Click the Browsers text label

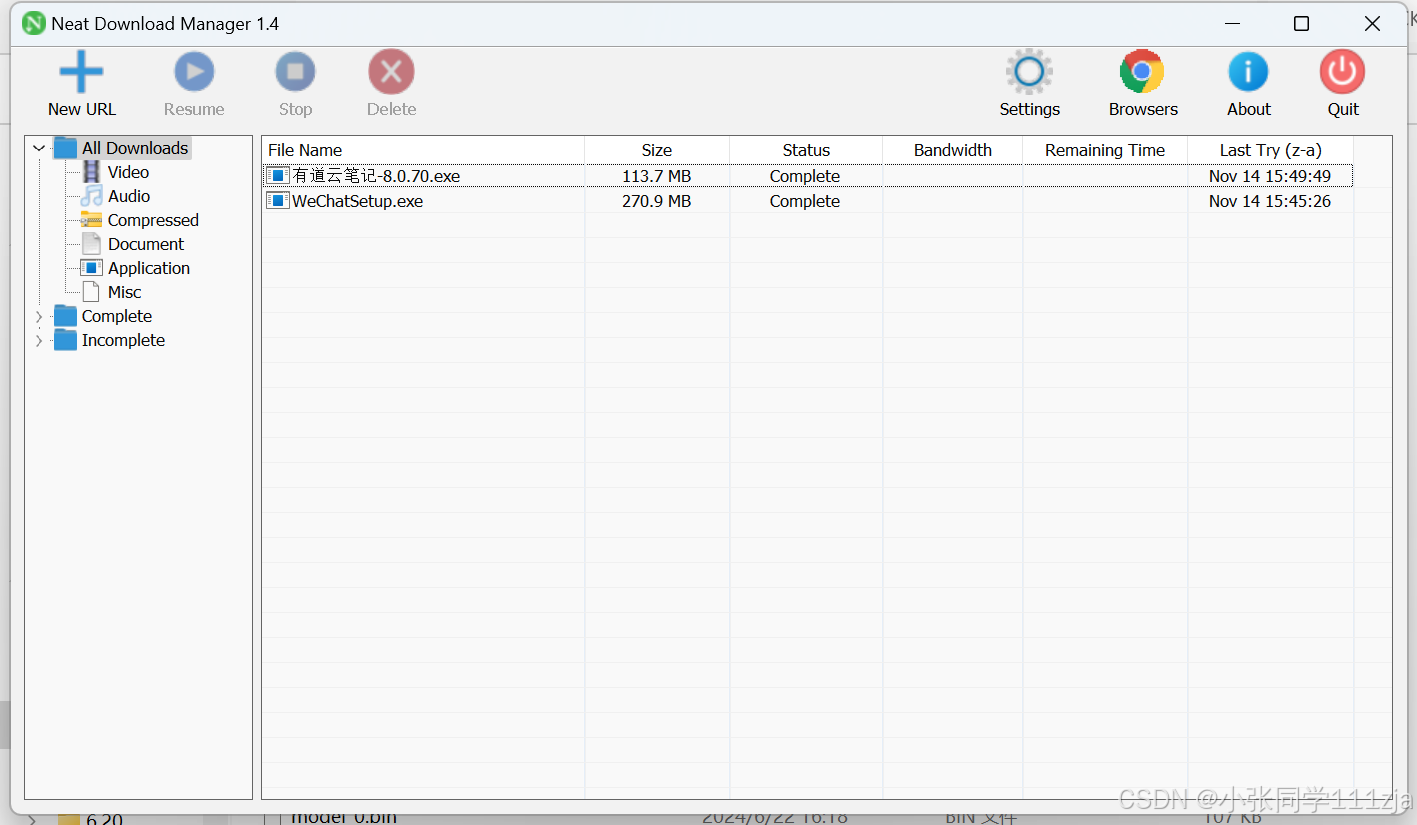click(1143, 109)
